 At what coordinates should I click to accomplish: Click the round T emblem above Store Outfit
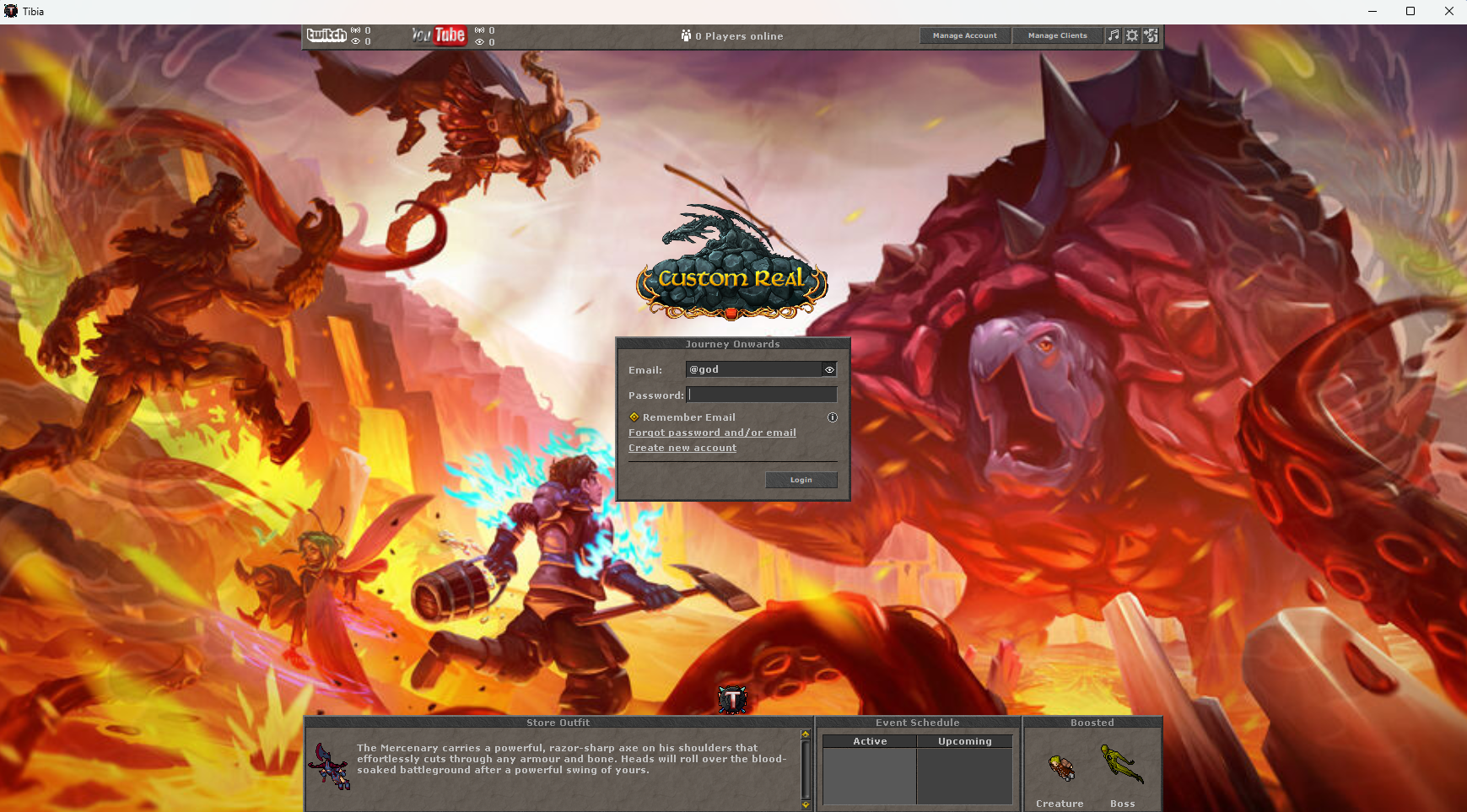click(x=732, y=699)
